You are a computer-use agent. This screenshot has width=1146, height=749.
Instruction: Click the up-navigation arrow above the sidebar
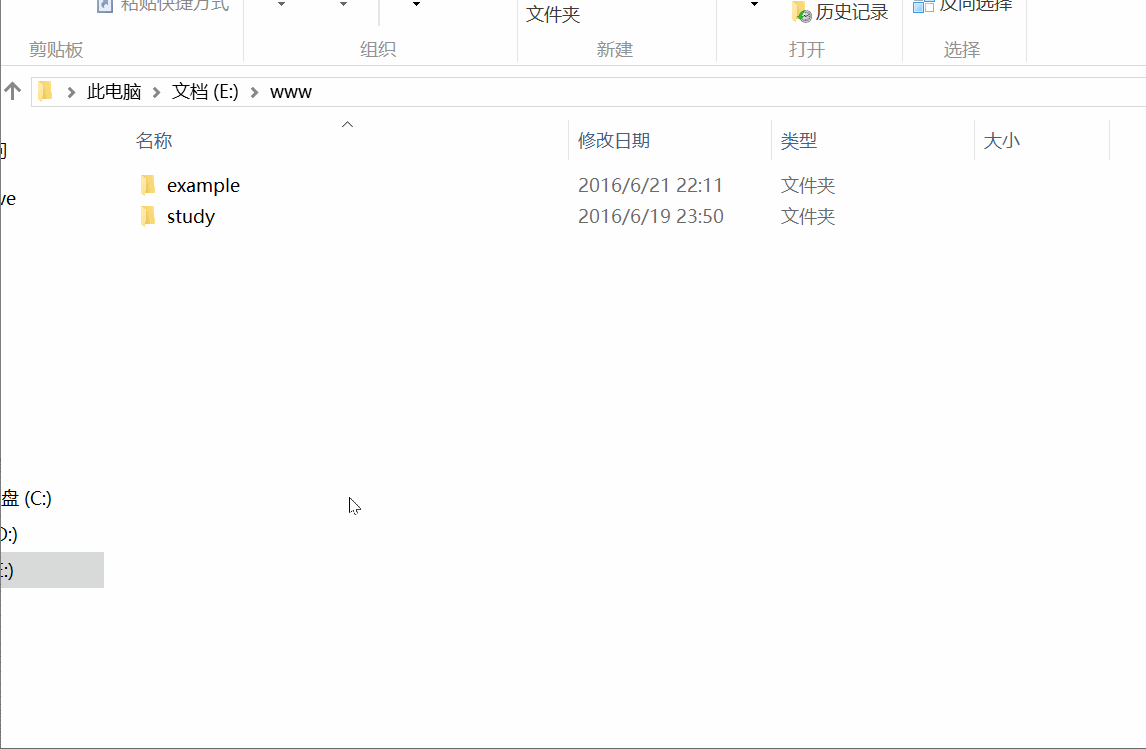click(x=13, y=91)
